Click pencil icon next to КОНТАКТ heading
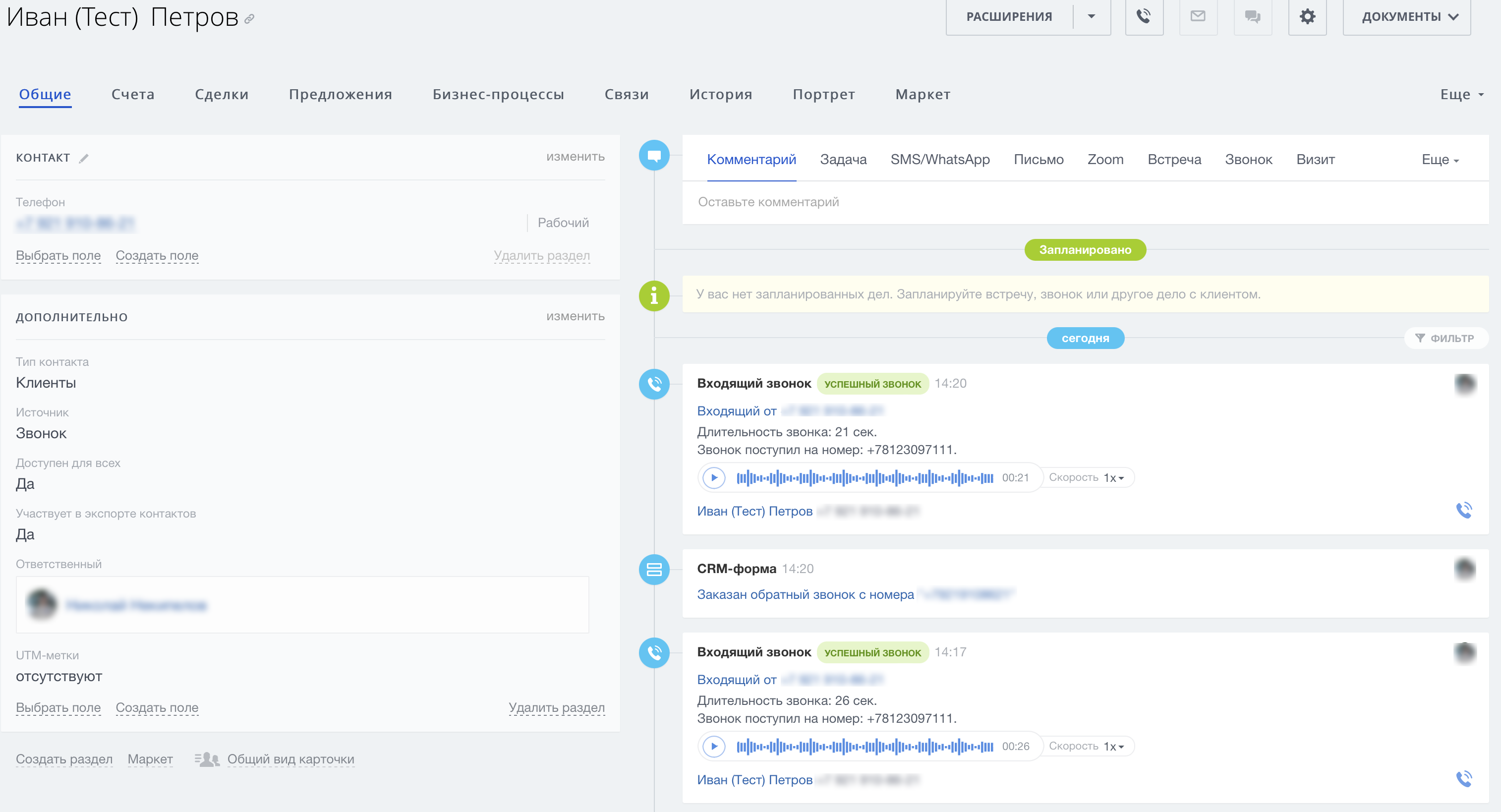The width and height of the screenshot is (1501, 812). [84, 158]
